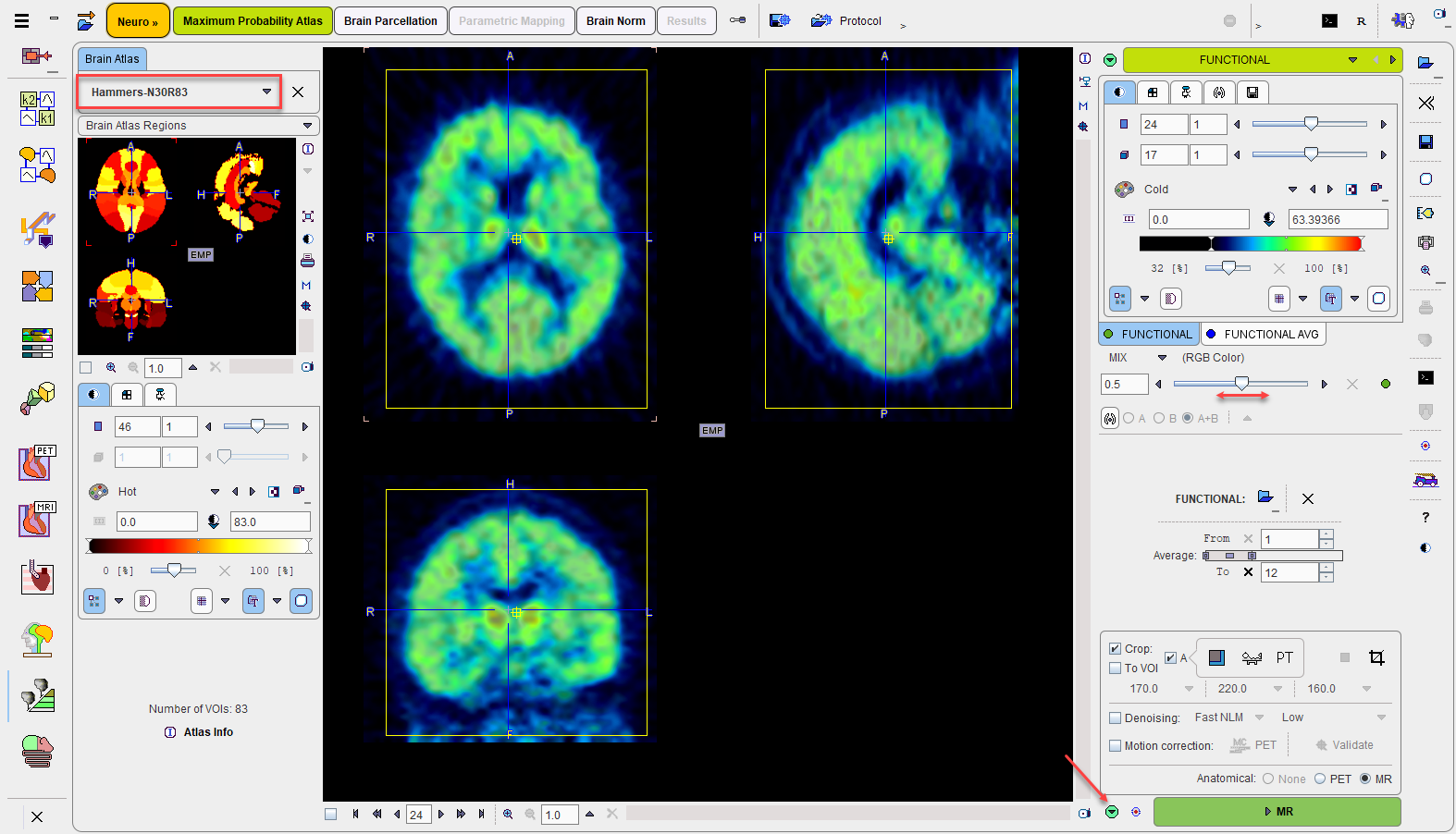Select the Brain Atlas tab
The image size is (1456, 834).
pyautogui.click(x=112, y=58)
